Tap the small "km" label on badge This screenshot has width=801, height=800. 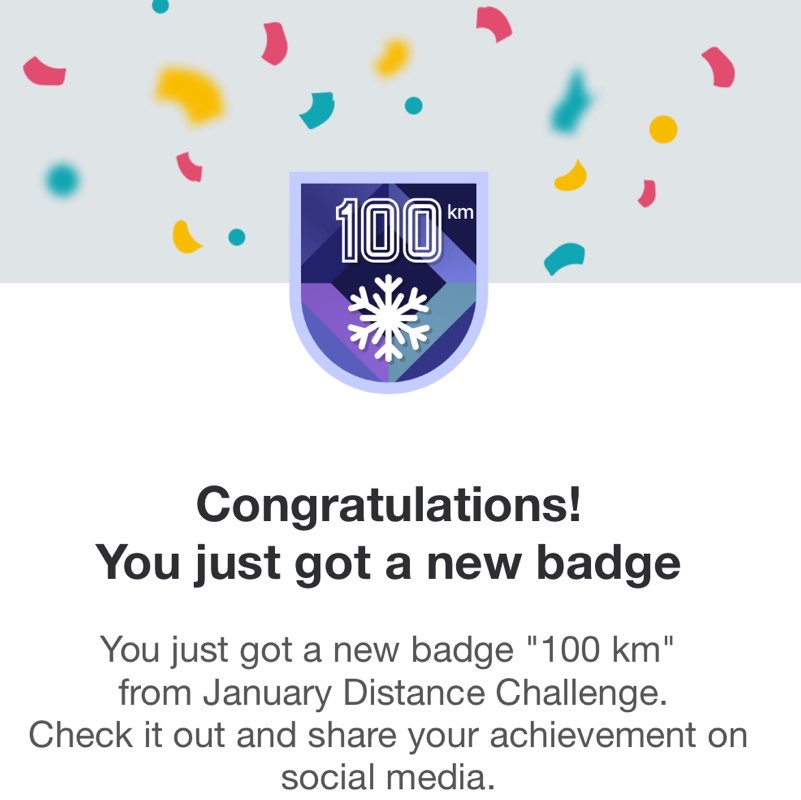point(459,212)
